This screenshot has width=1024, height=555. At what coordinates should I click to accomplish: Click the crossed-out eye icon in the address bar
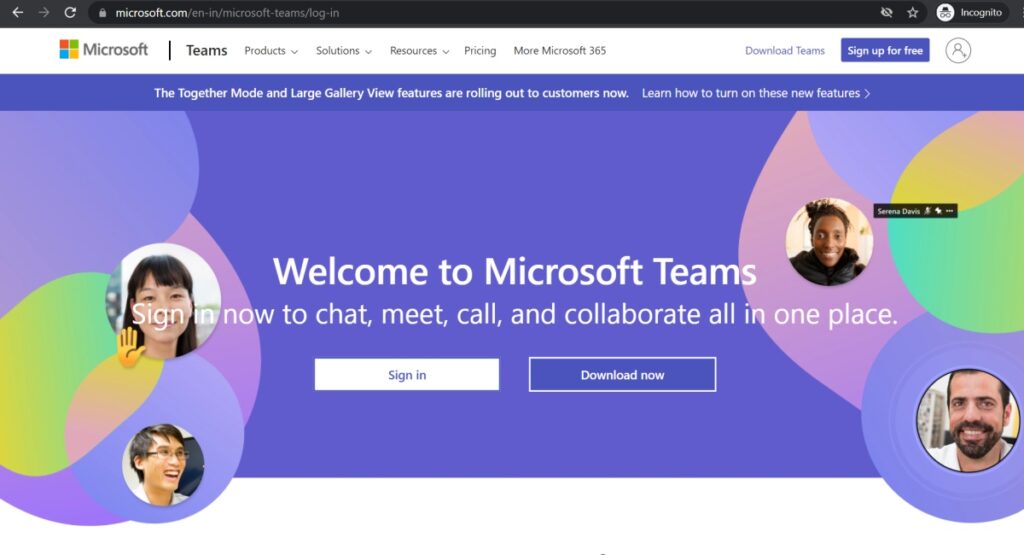pos(886,12)
